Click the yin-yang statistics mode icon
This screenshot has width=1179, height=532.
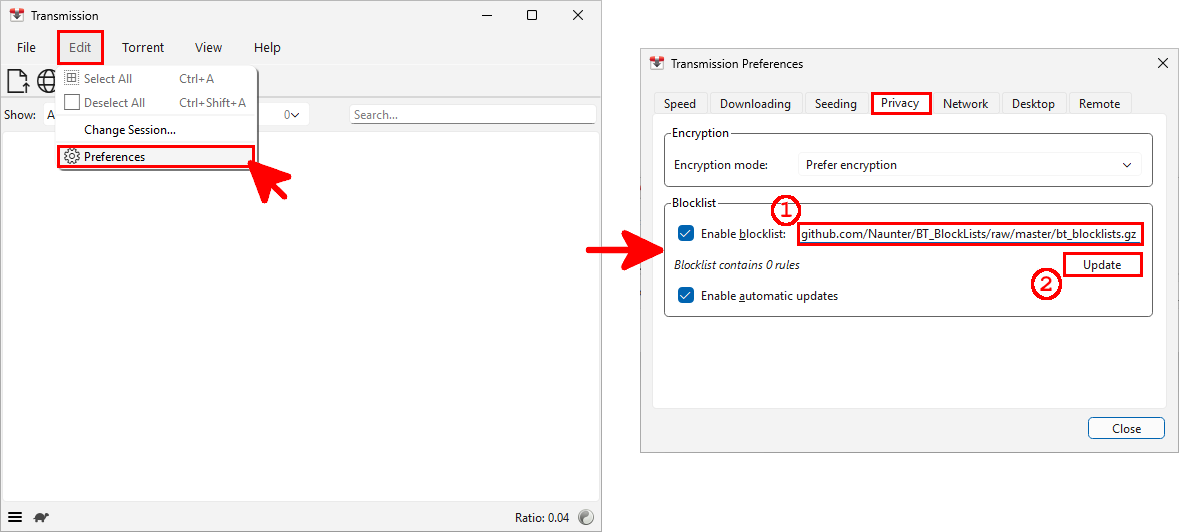586,517
